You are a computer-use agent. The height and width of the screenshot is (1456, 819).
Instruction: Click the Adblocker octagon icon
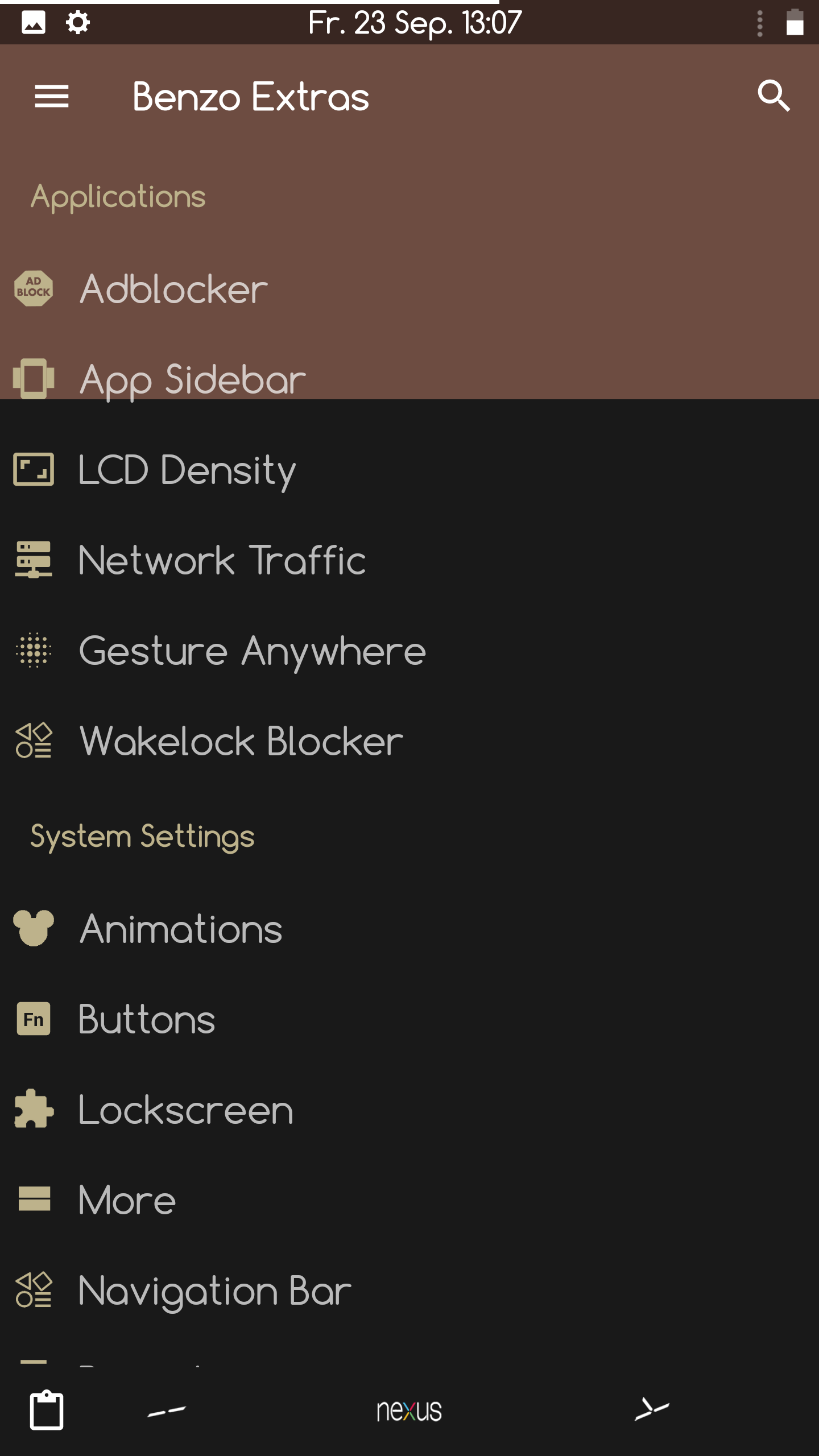pos(34,289)
